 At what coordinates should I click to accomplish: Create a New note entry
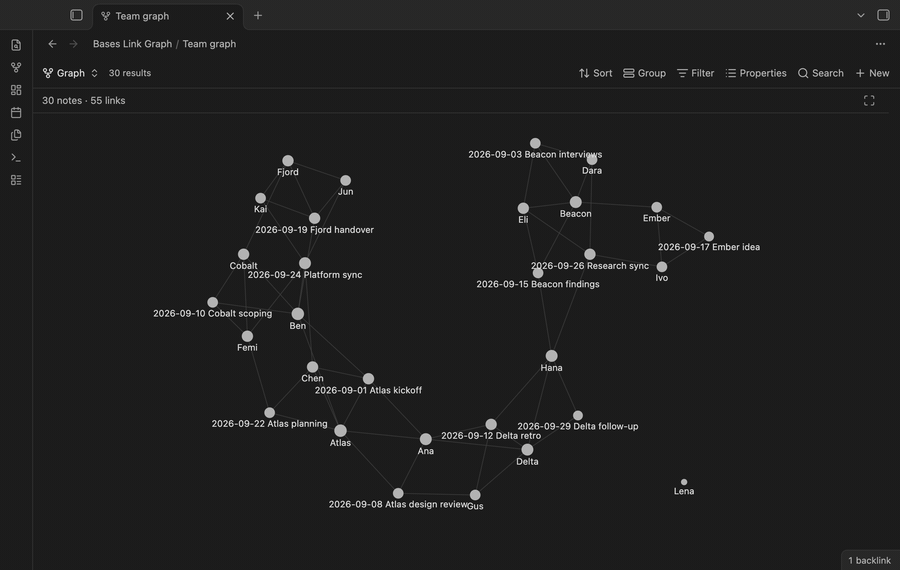click(872, 73)
